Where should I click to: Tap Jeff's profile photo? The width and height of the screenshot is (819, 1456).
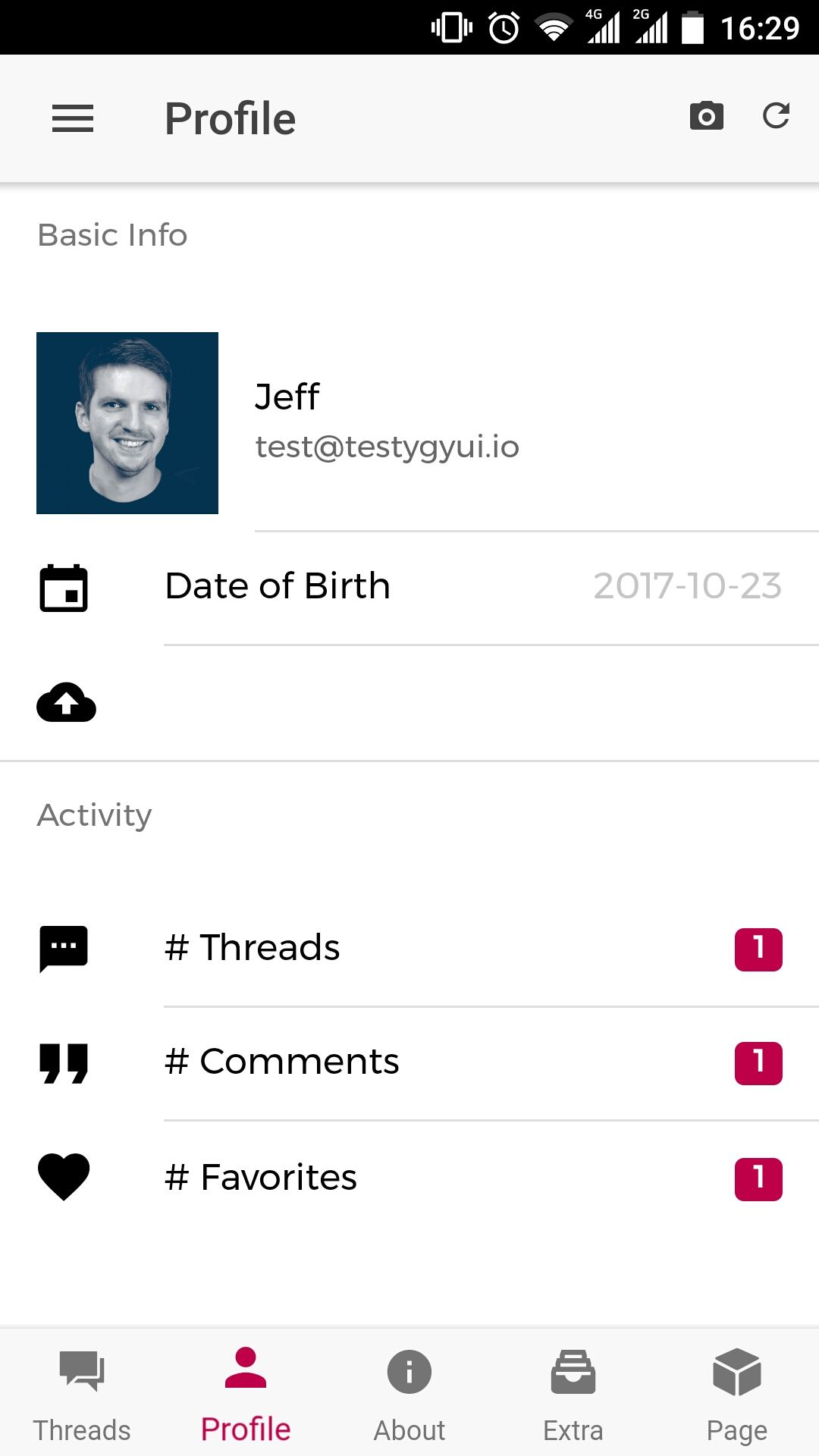(127, 423)
